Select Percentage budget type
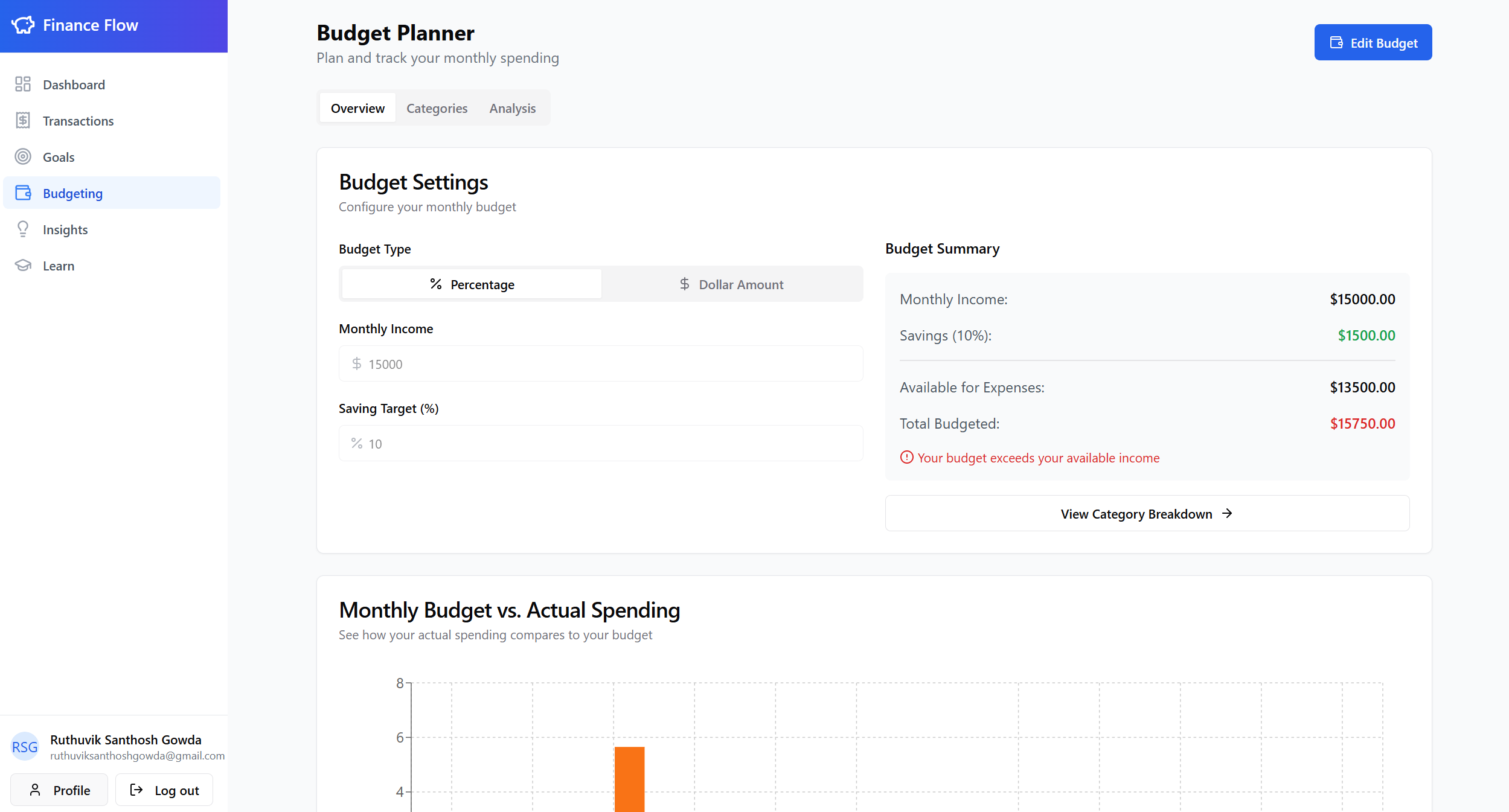This screenshot has width=1509, height=812. (x=472, y=284)
